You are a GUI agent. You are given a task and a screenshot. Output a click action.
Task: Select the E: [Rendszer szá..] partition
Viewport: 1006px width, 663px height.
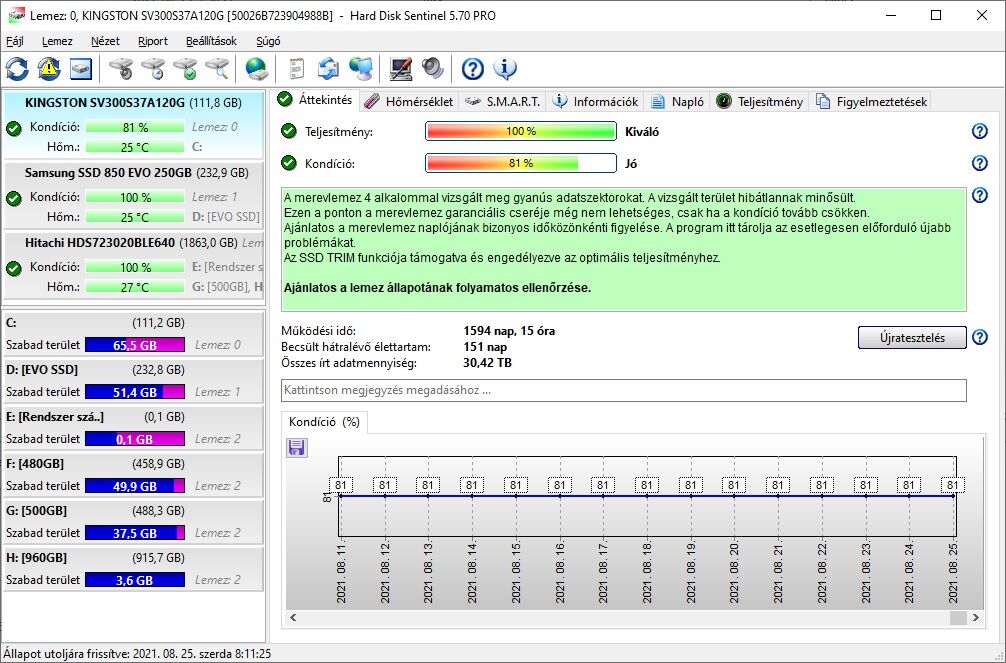[x=133, y=427]
